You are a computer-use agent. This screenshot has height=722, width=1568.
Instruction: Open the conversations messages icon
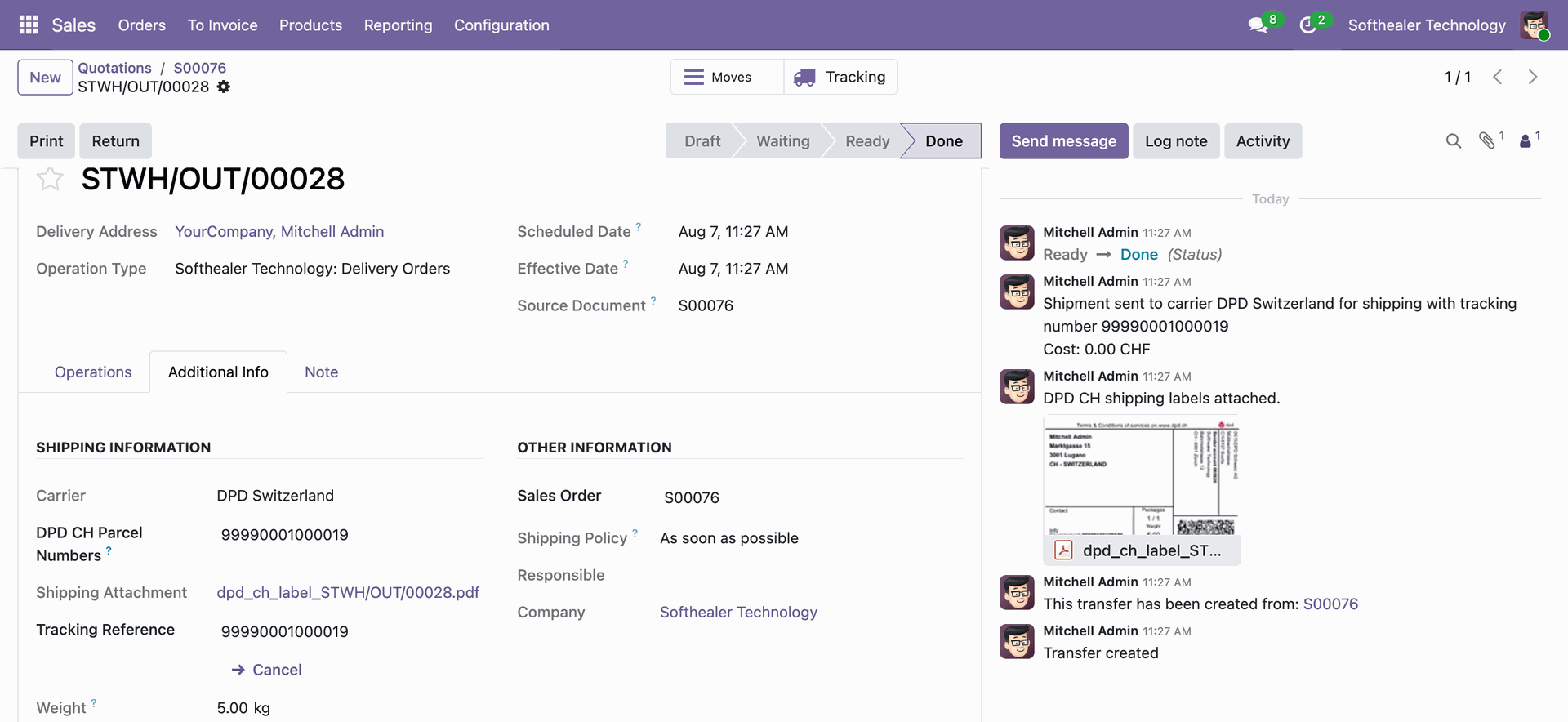(x=1258, y=25)
